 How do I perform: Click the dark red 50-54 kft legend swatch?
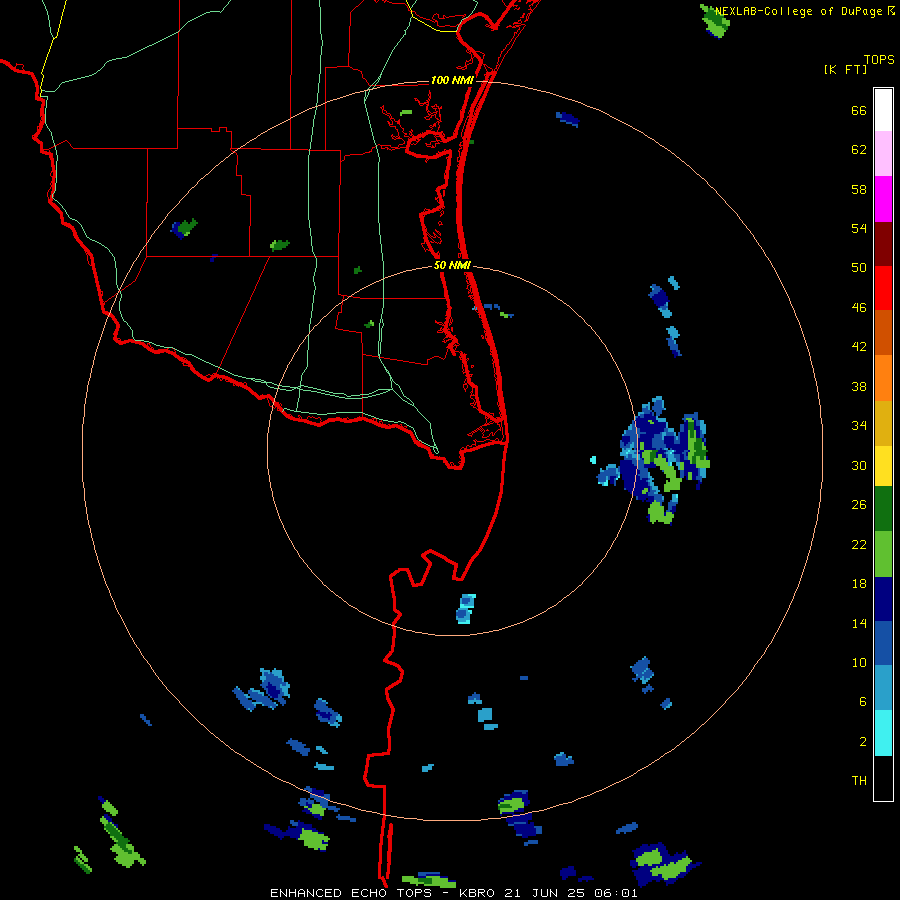883,244
